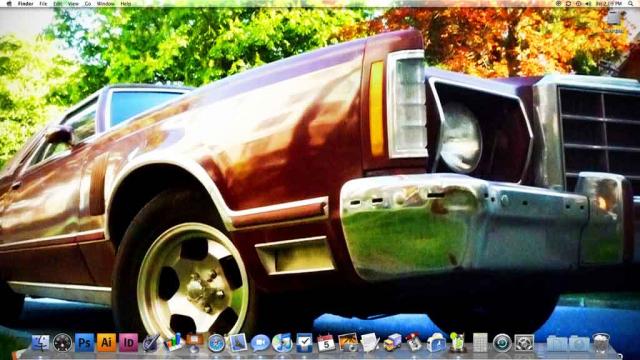
Task: Launch Safari compass icon in Dock
Action: (216, 343)
